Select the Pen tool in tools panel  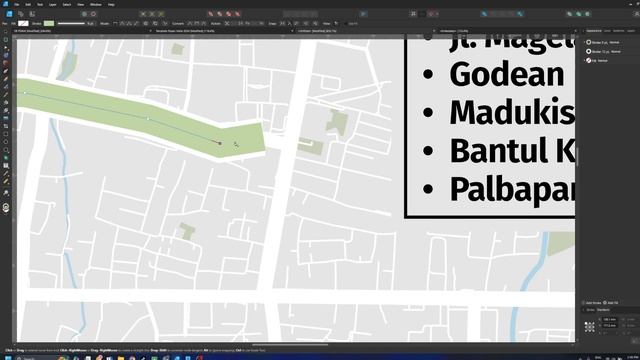tap(6, 71)
